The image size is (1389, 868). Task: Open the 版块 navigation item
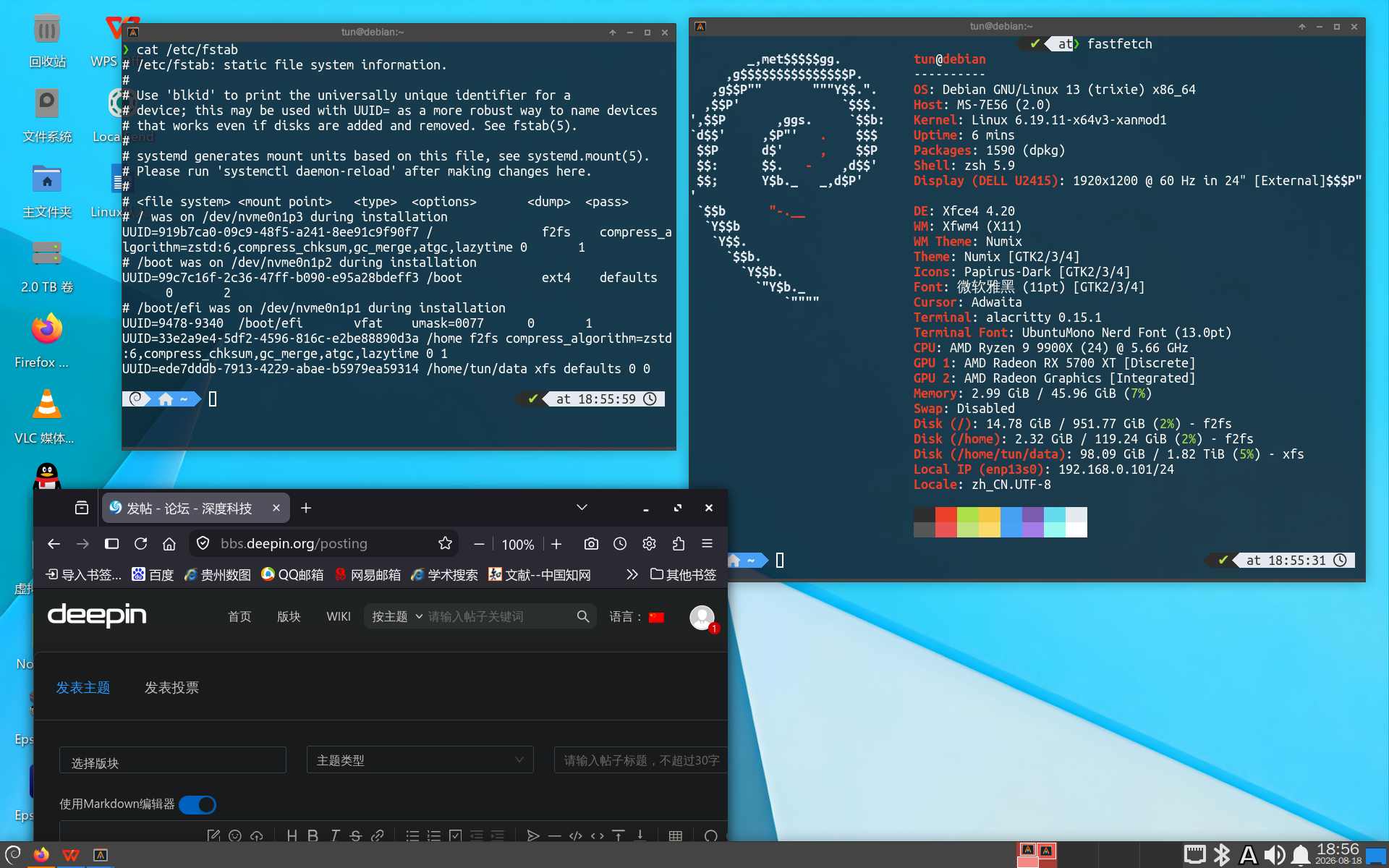(289, 616)
